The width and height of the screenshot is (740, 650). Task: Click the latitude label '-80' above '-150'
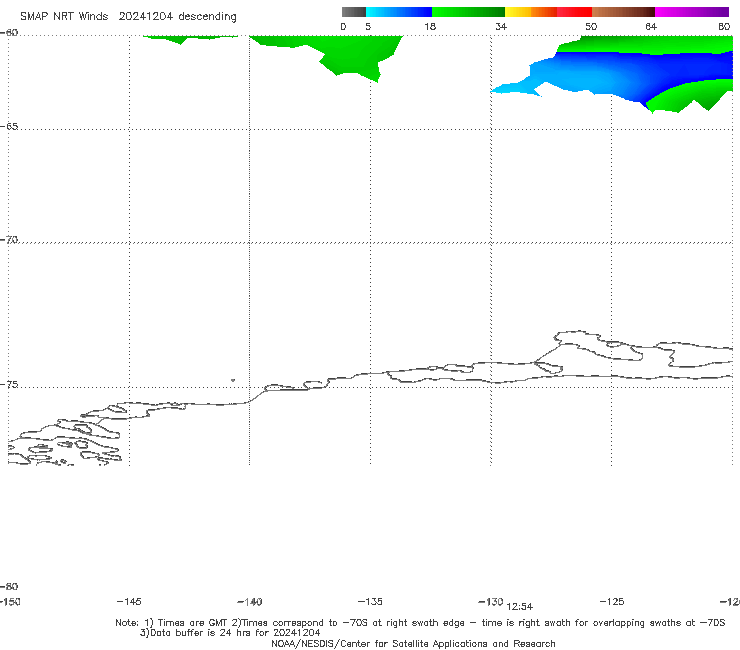(x=9, y=586)
